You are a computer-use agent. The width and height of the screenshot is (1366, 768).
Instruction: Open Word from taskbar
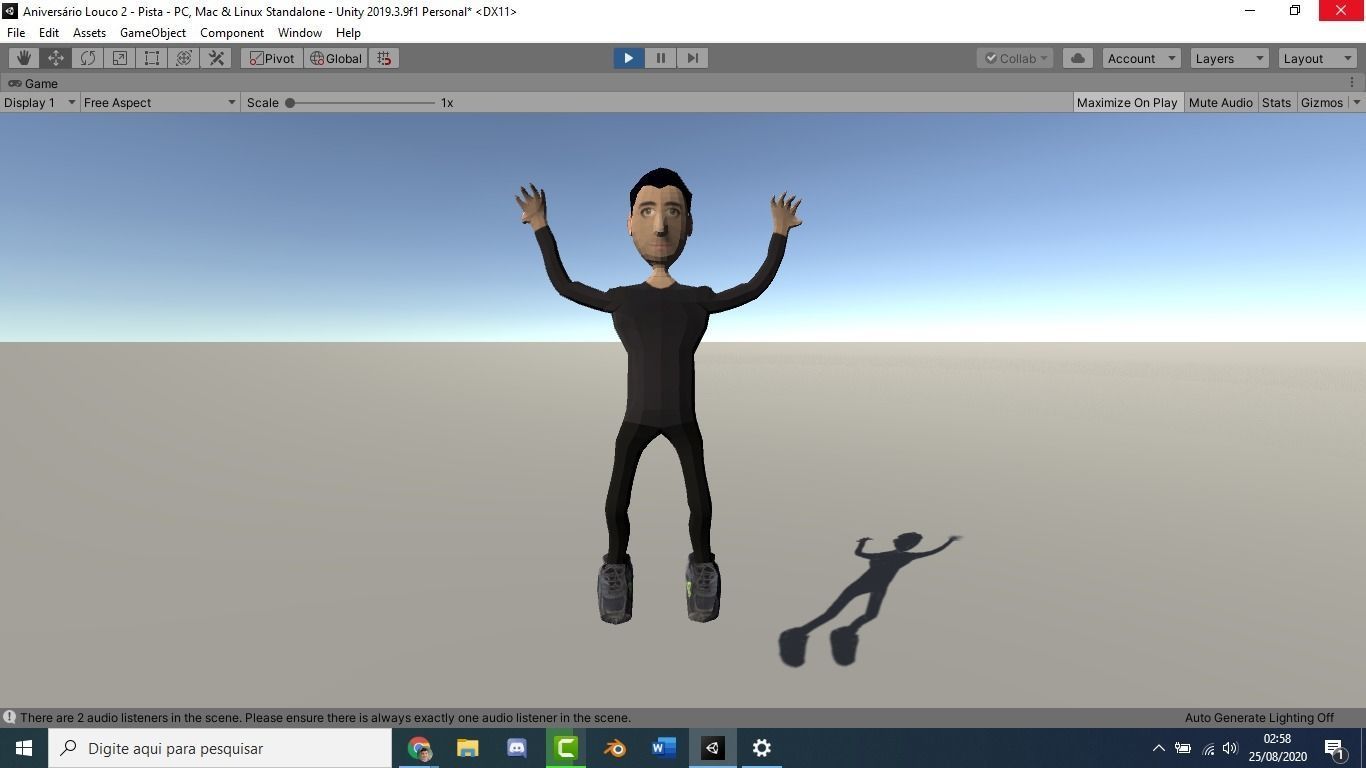coord(664,748)
